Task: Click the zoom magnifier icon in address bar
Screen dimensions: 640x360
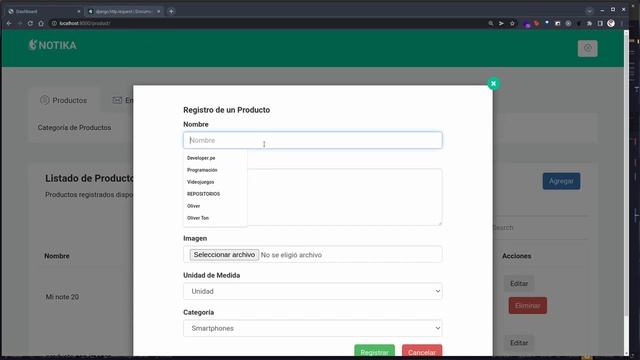Action: coord(491,24)
